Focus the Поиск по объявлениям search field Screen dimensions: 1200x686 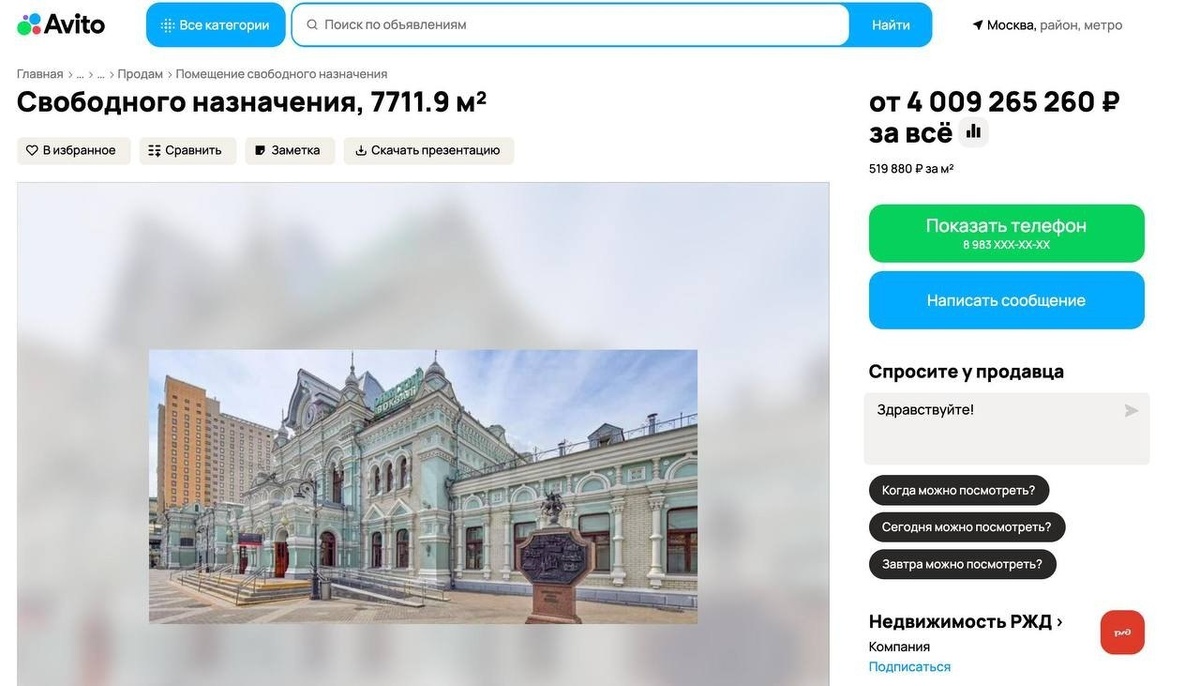[570, 25]
